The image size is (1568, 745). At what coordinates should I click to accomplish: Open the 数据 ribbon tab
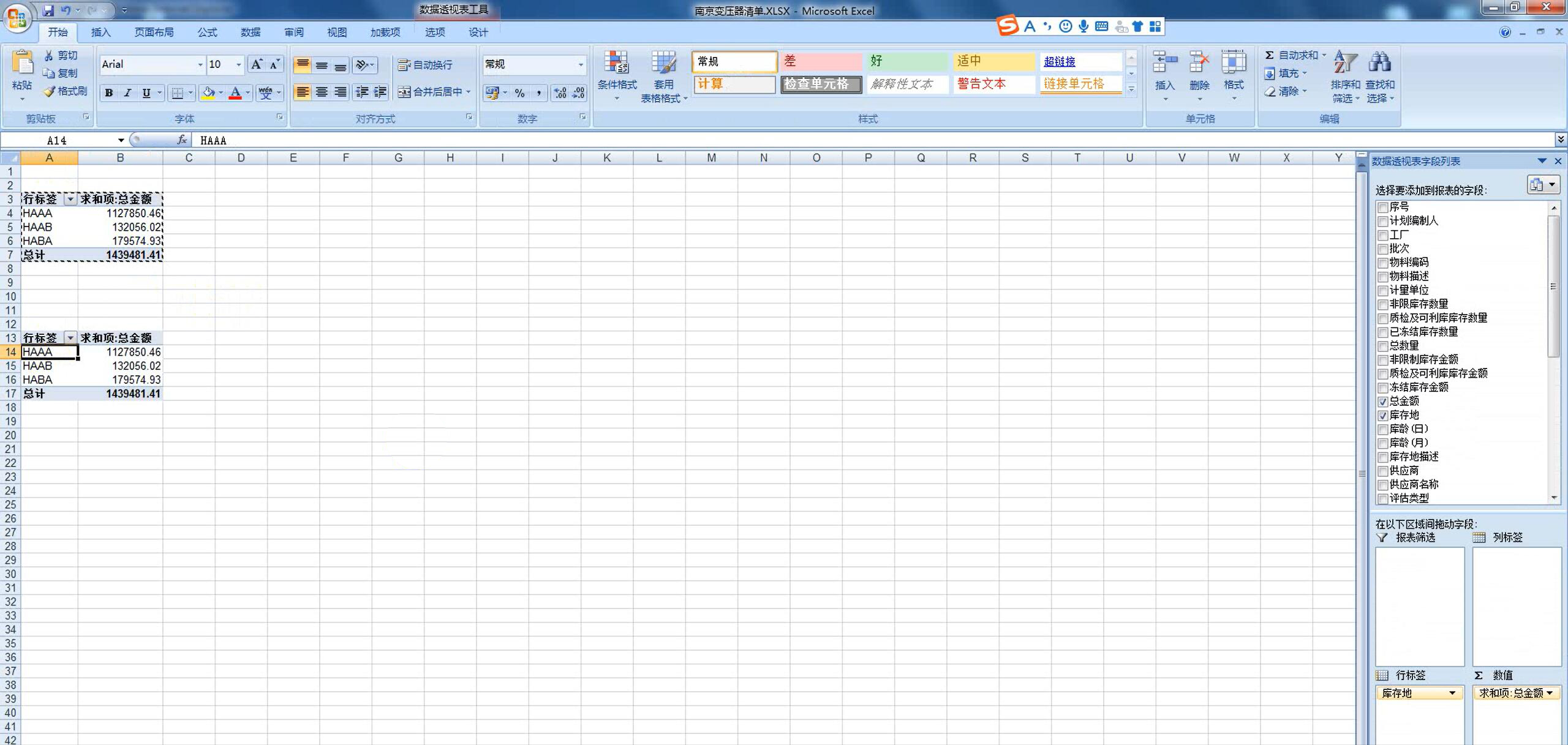[250, 32]
